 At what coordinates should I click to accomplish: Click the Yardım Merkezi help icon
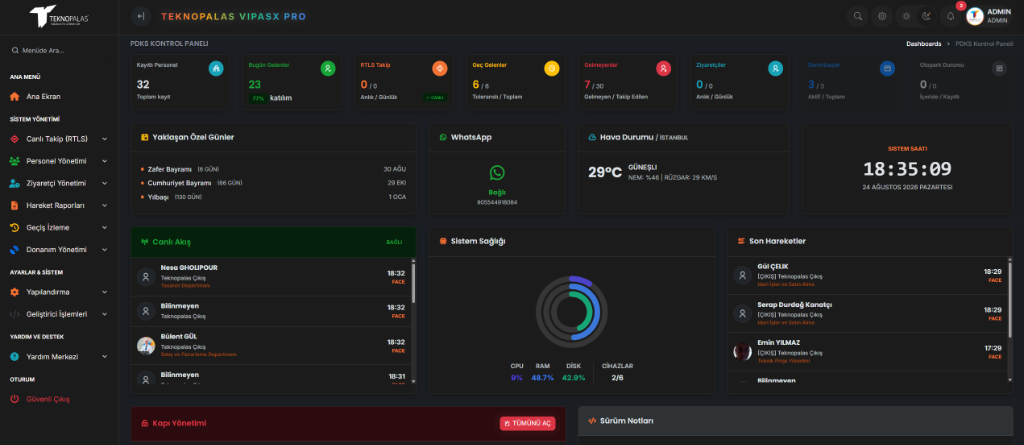click(x=14, y=357)
